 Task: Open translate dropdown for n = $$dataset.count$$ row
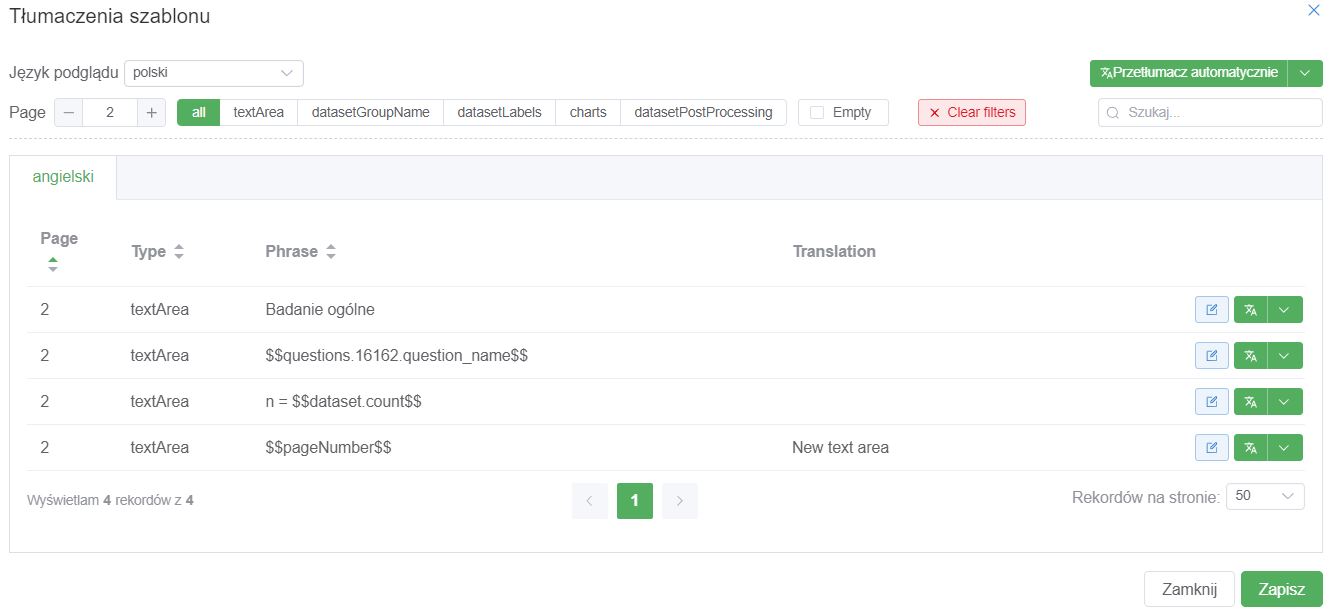click(1285, 402)
